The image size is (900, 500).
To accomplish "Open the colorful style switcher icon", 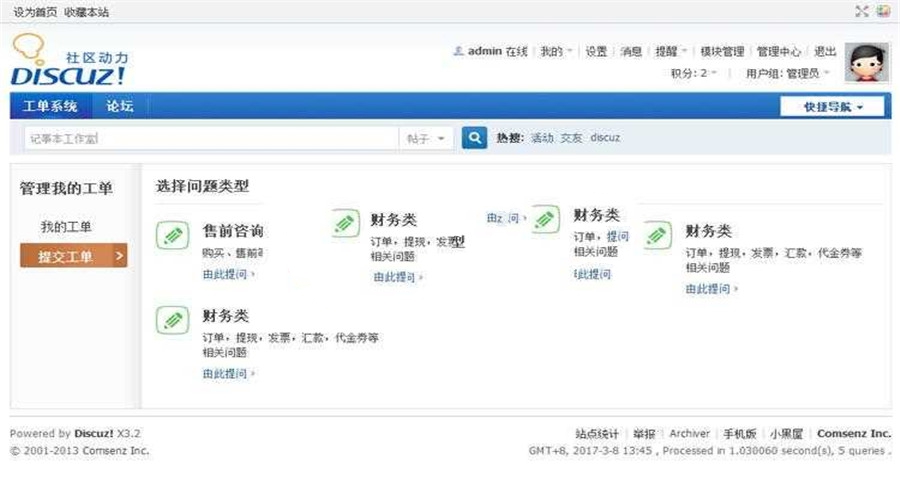I will (x=883, y=12).
